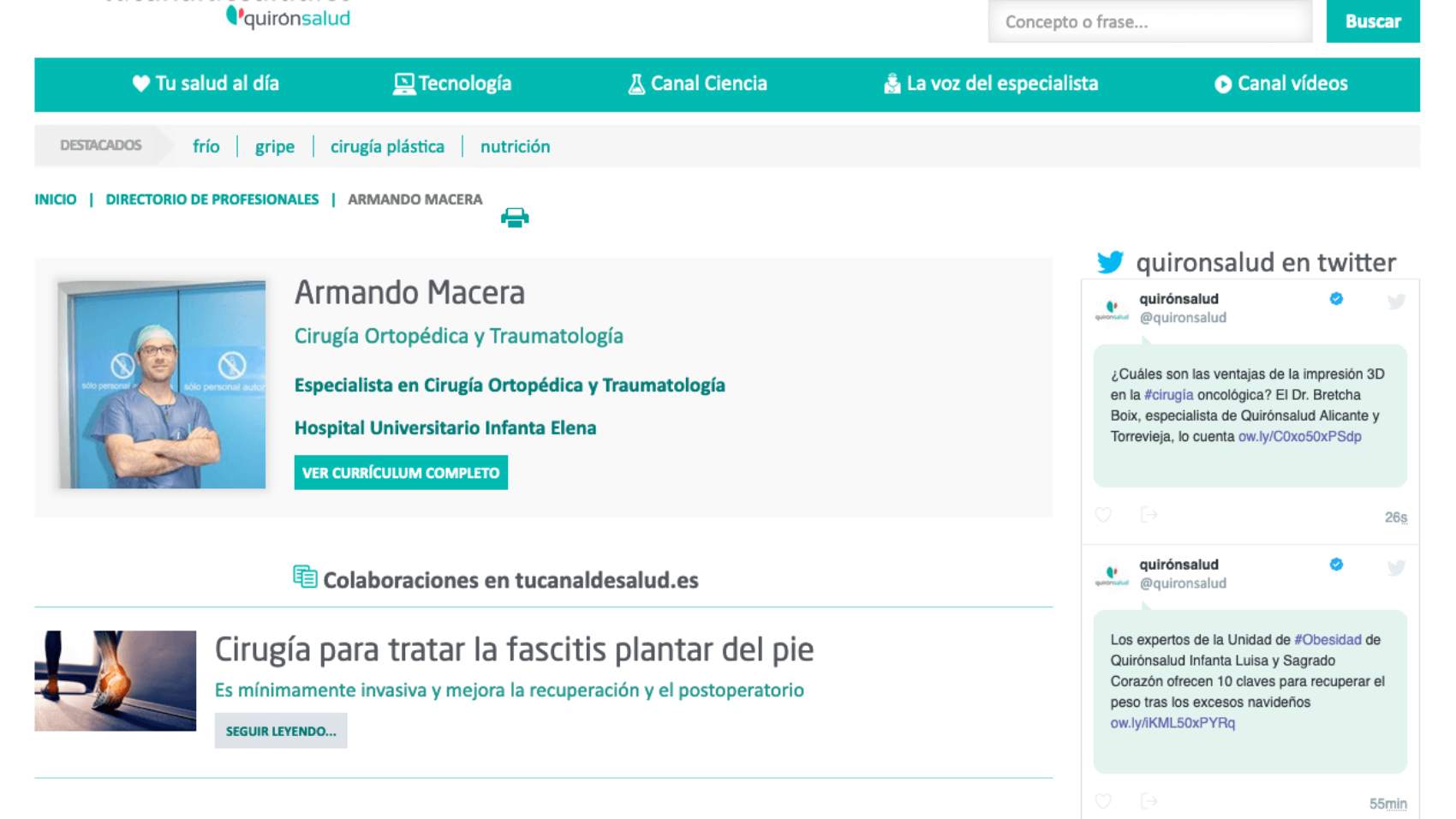Image resolution: width=1456 pixels, height=819 pixels.
Task: Click Hospital Universitario Infanta Elena link
Action: click(x=445, y=427)
